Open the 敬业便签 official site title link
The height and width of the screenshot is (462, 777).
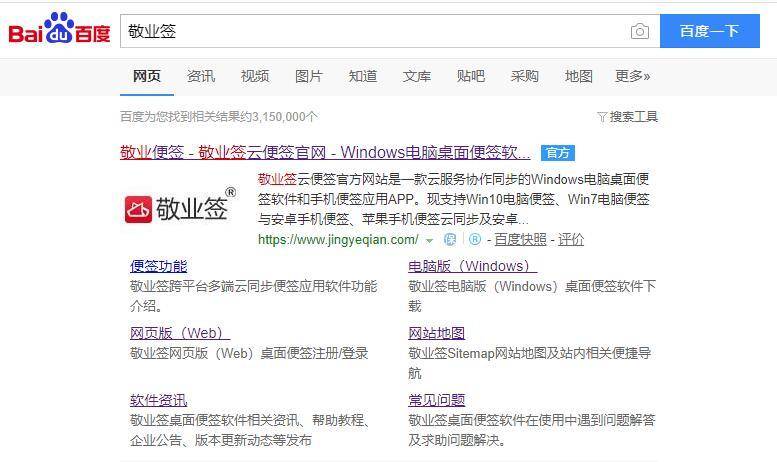click(x=325, y=152)
